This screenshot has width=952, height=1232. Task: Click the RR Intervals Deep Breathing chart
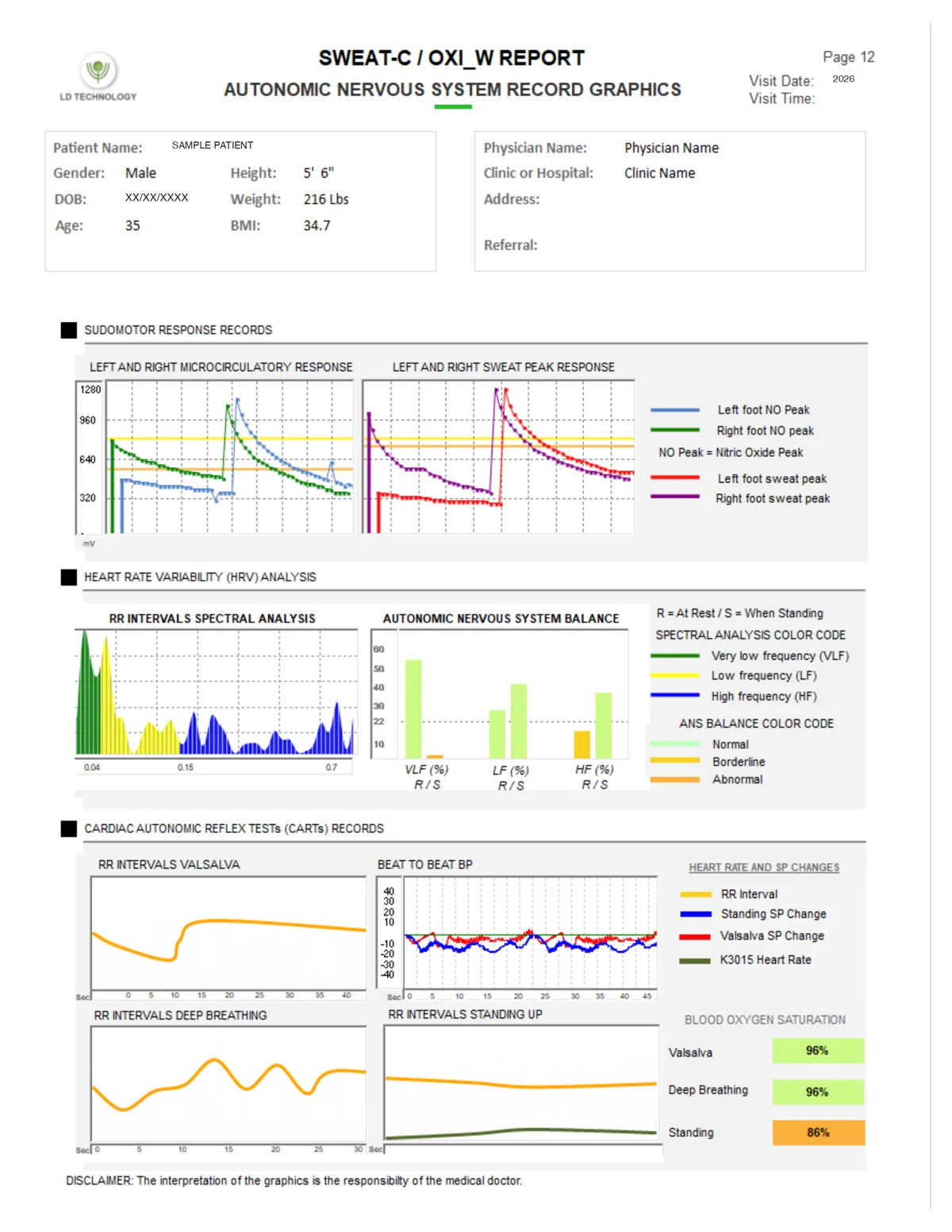coord(228,1084)
